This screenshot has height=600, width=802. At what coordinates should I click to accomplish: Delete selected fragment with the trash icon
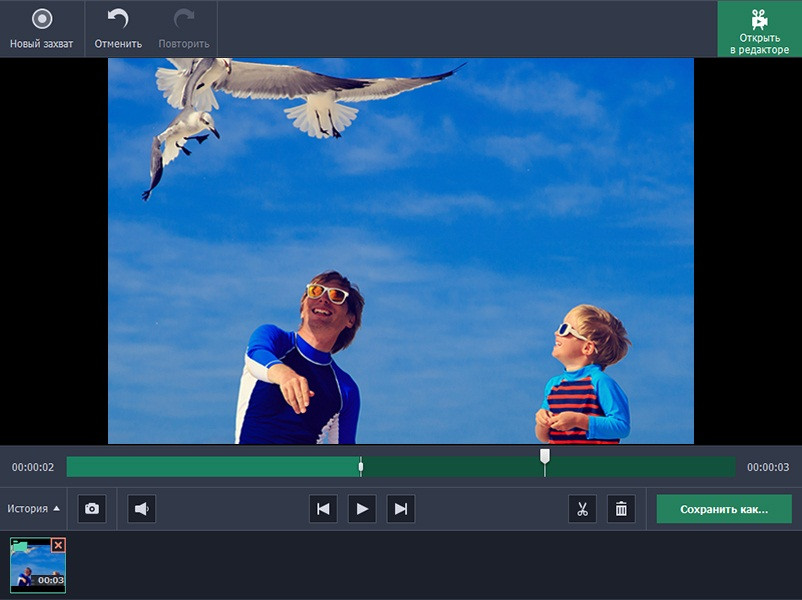[621, 509]
